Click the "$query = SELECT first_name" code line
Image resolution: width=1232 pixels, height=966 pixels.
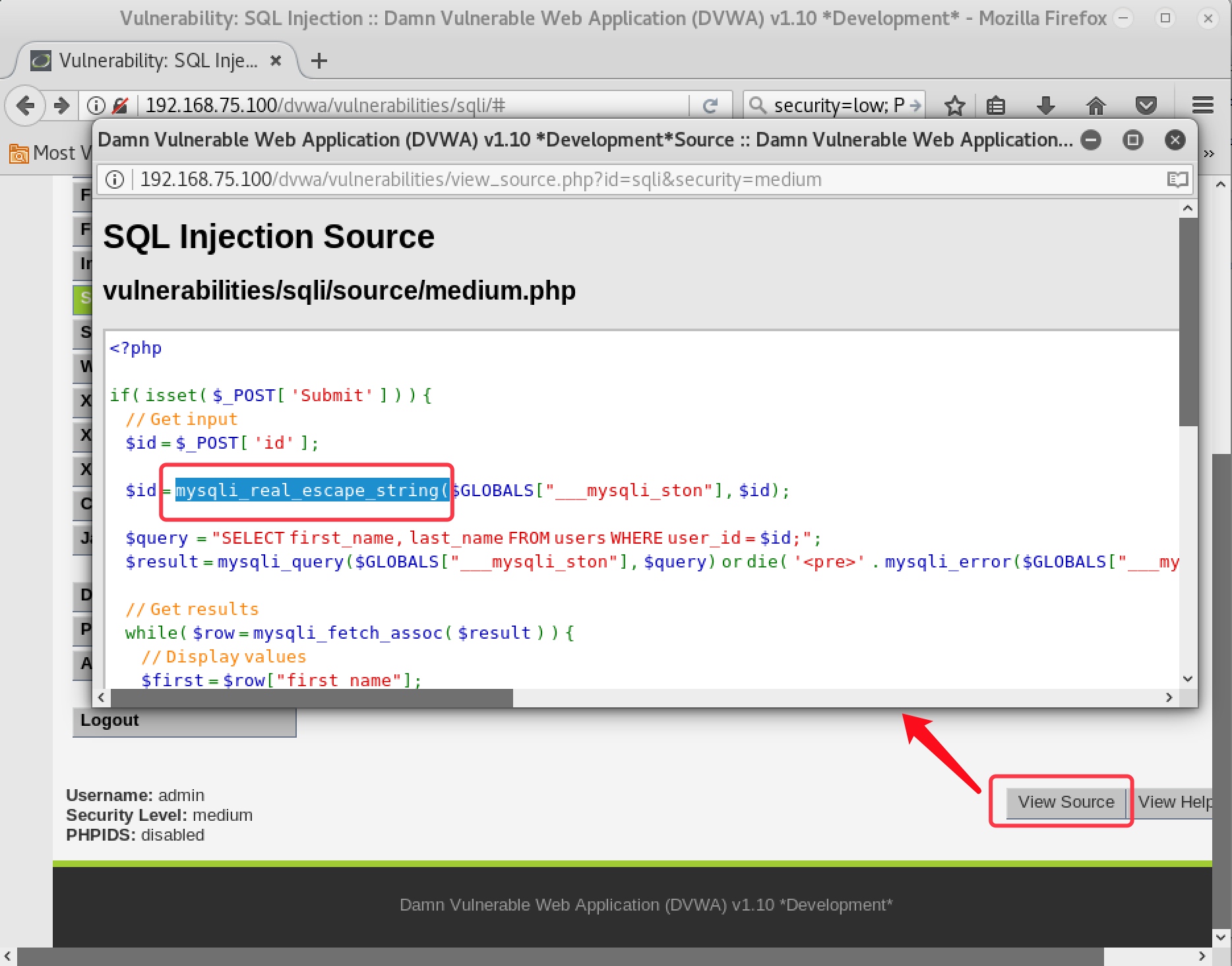[x=474, y=538]
